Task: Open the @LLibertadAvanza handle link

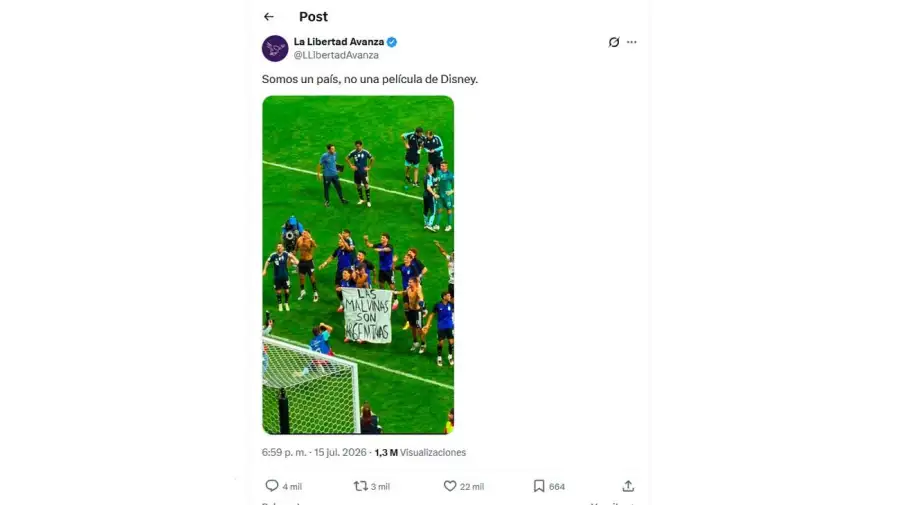Action: (x=336, y=55)
